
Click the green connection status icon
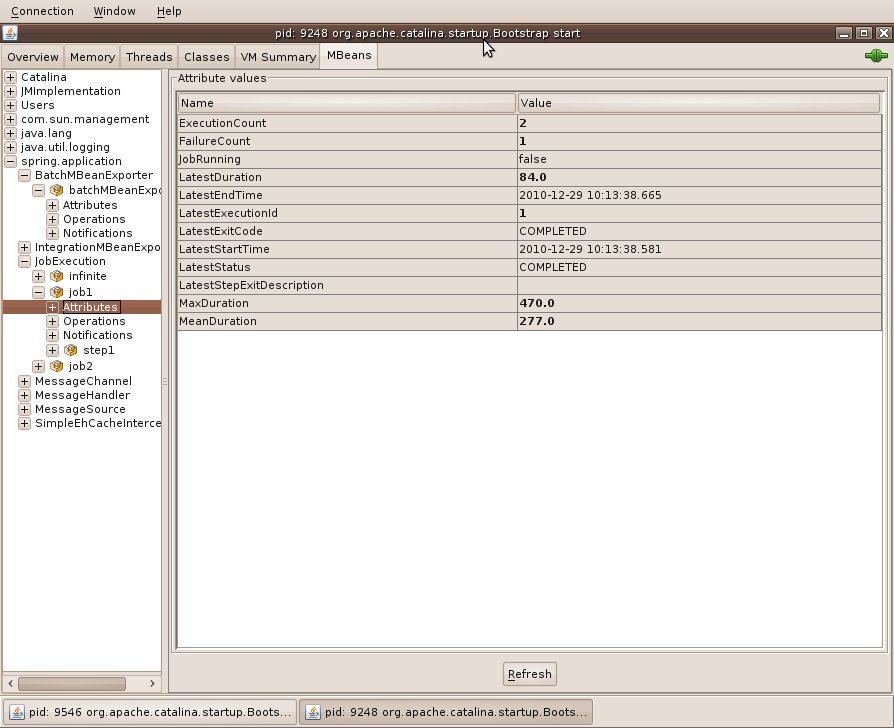(876, 55)
